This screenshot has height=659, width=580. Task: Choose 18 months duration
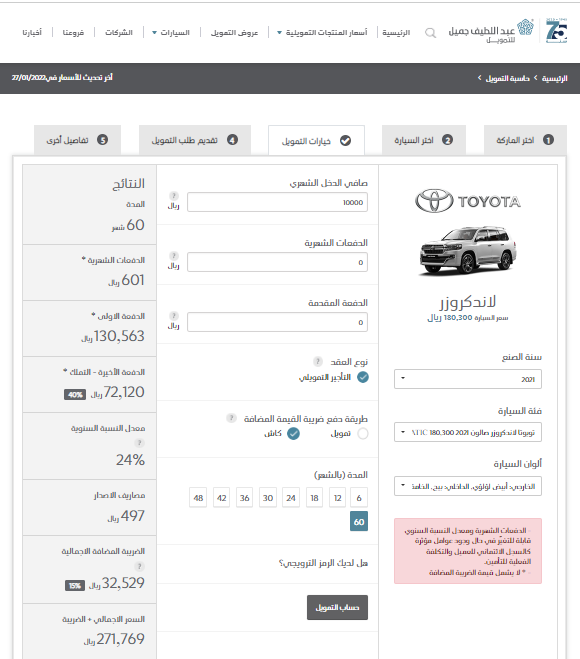point(314,498)
